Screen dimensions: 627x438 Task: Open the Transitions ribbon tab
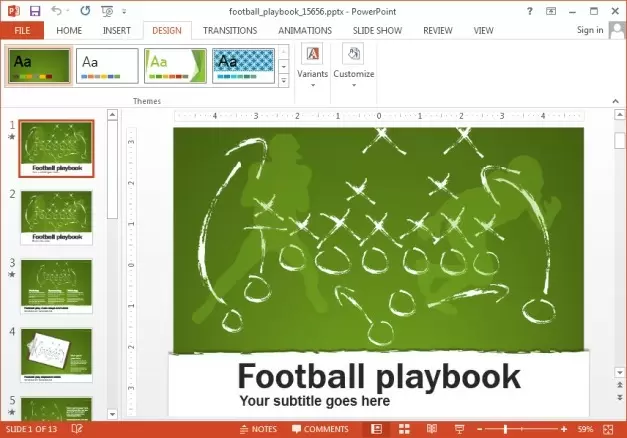coord(229,31)
